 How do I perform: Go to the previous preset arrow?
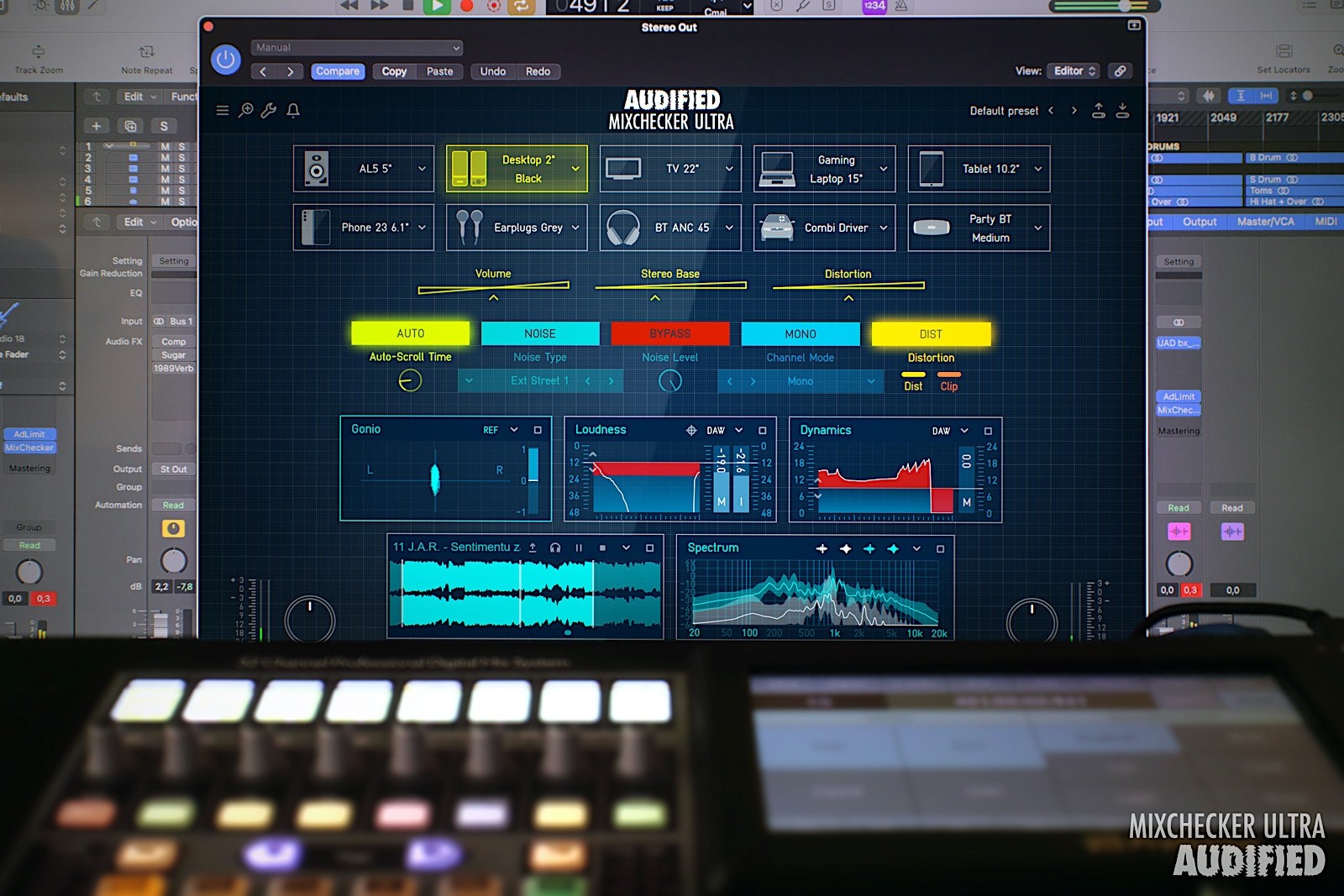(x=1051, y=111)
